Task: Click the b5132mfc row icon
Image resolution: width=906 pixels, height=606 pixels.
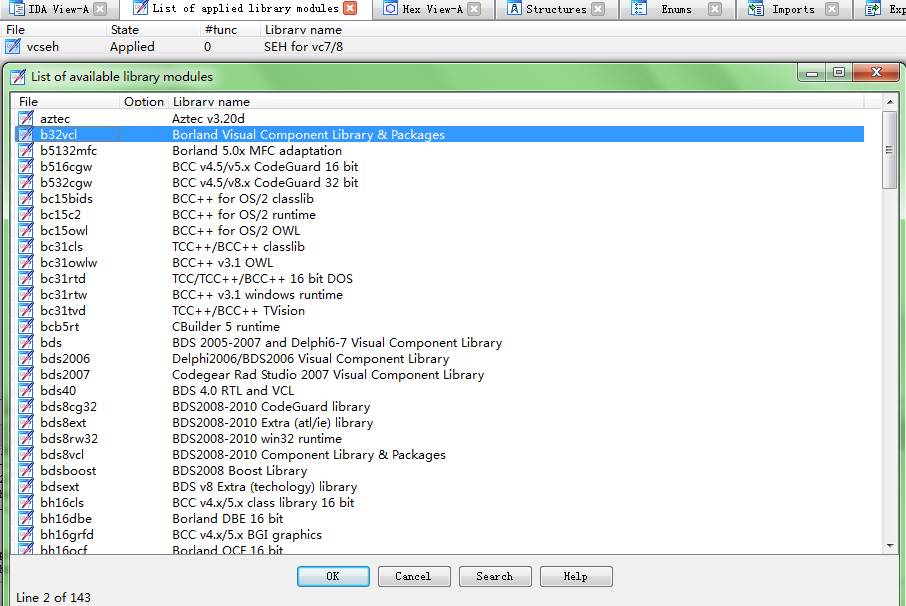Action: 25,151
